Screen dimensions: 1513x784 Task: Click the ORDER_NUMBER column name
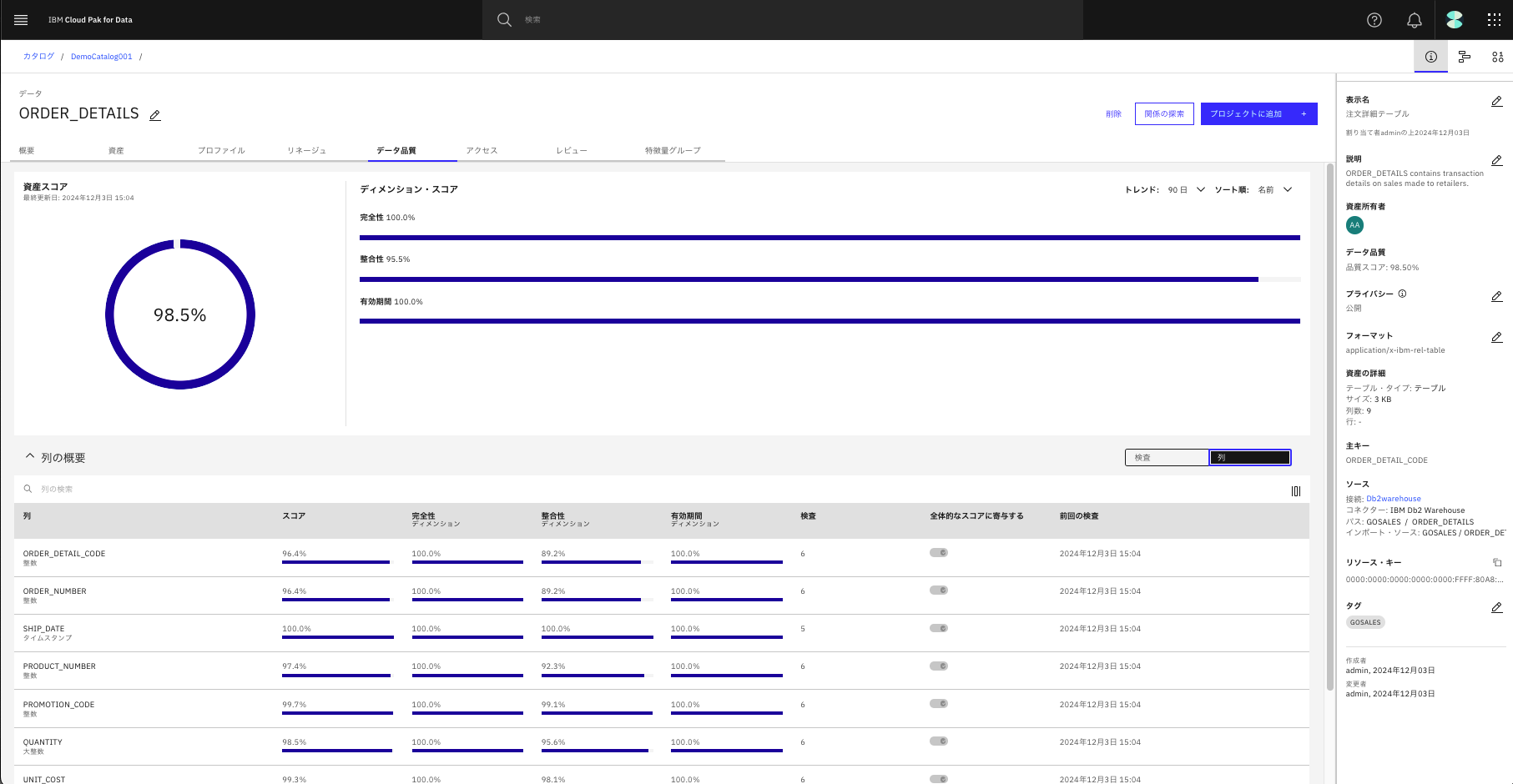pyautogui.click(x=55, y=591)
